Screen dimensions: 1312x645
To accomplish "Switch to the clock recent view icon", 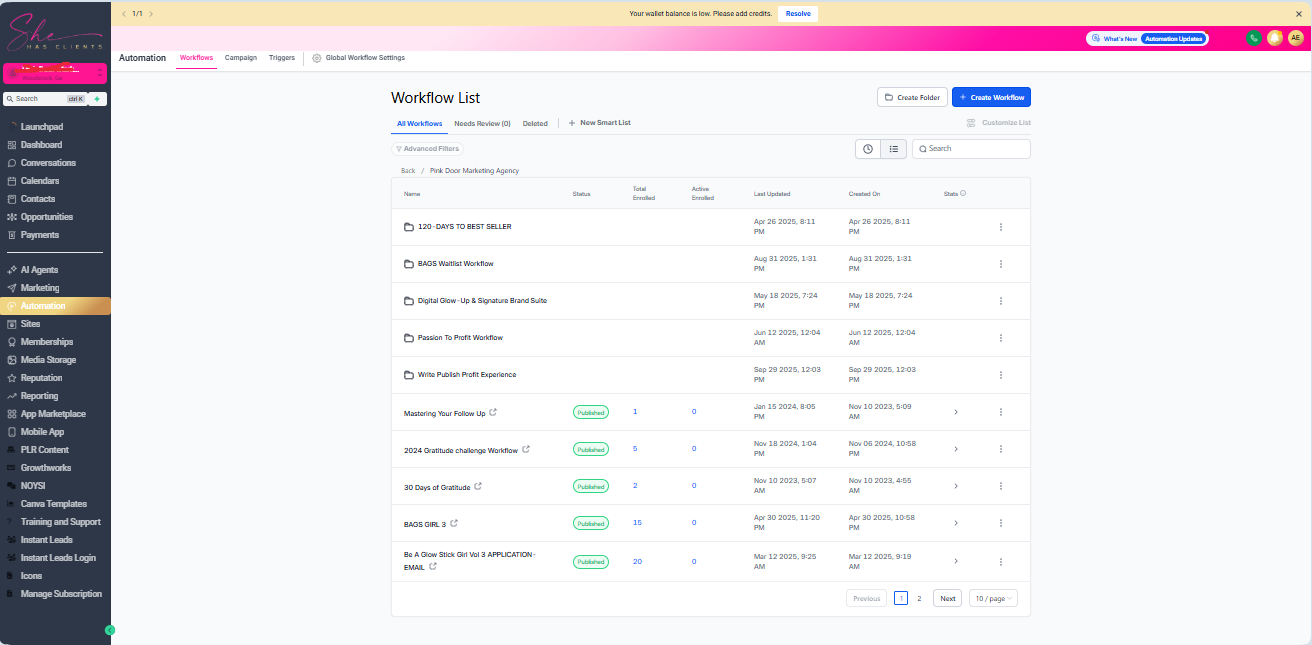I will (x=868, y=149).
